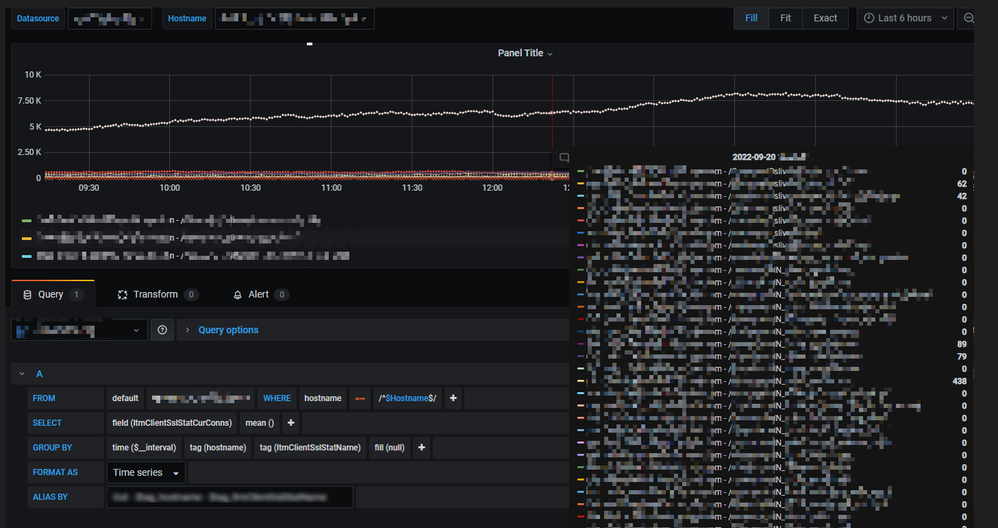This screenshot has width=998, height=528.
Task: Click the ALIAS BY input field
Action: point(230,497)
